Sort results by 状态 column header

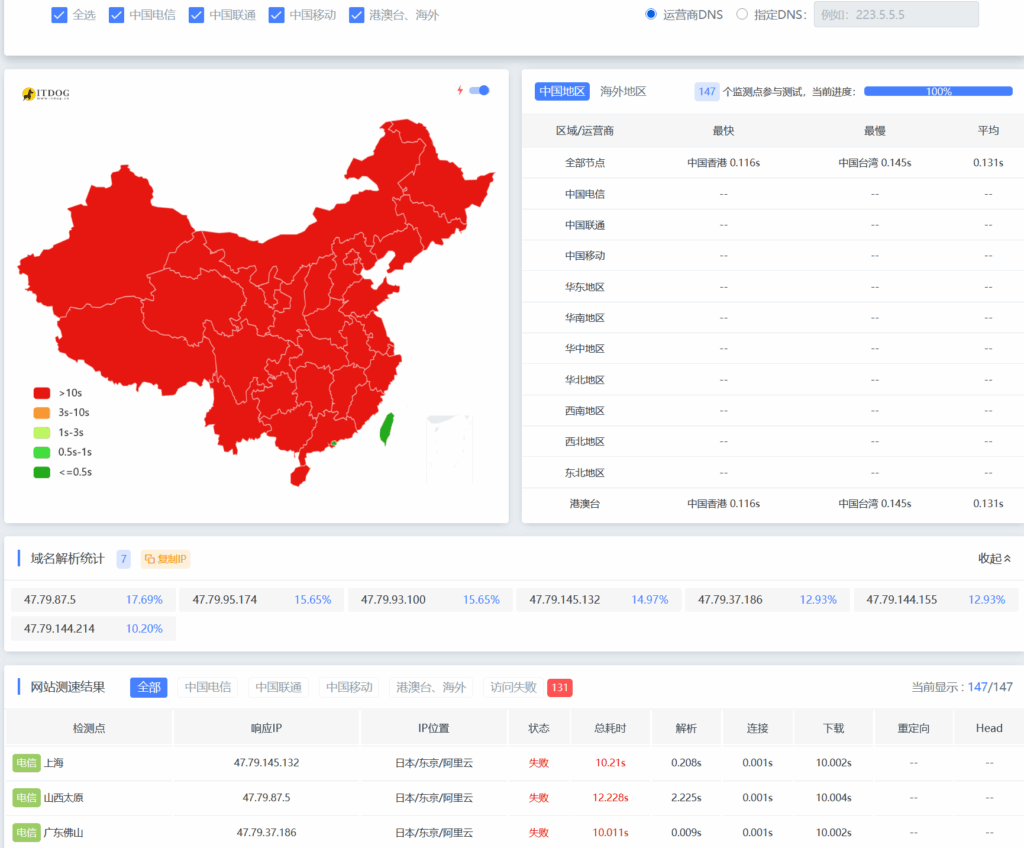(538, 728)
